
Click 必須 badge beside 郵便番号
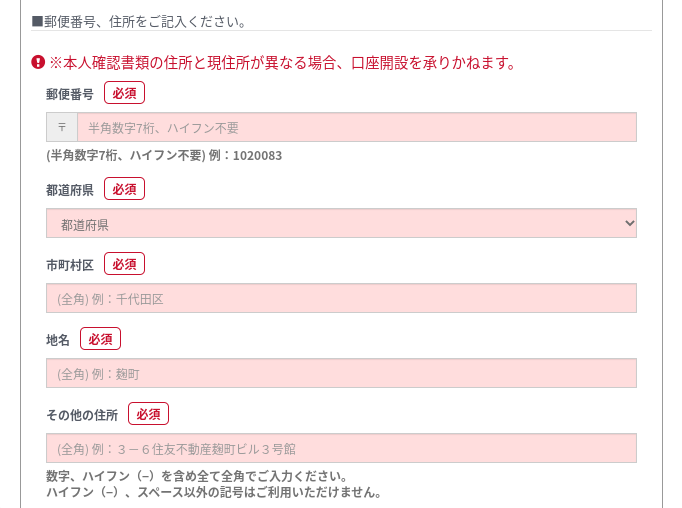pos(124,93)
